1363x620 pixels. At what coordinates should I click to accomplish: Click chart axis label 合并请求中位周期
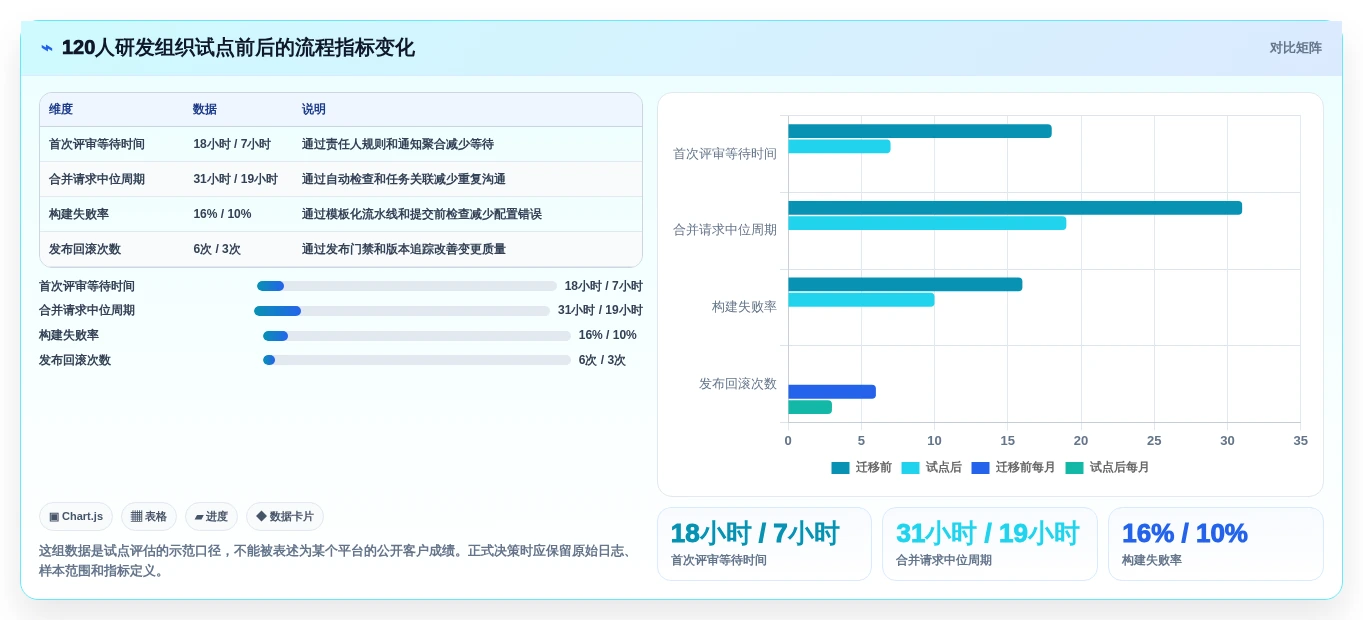(725, 230)
